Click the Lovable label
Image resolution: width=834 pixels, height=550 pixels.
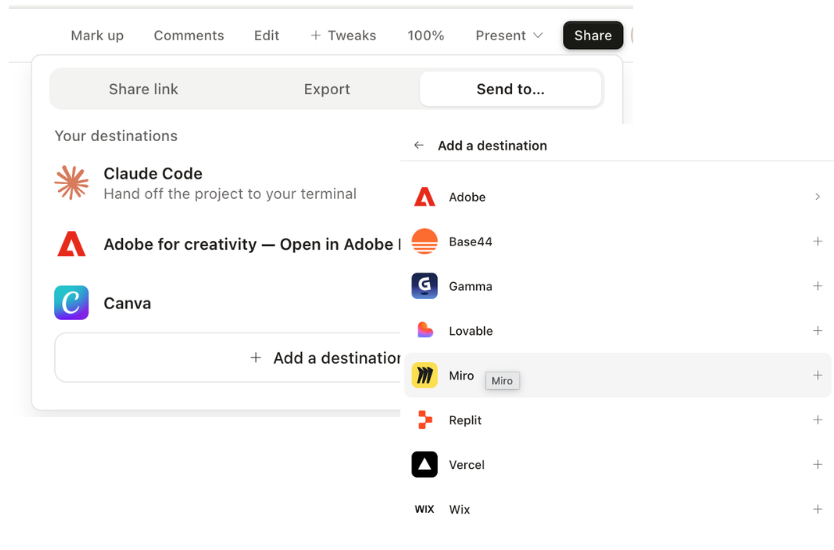471,331
